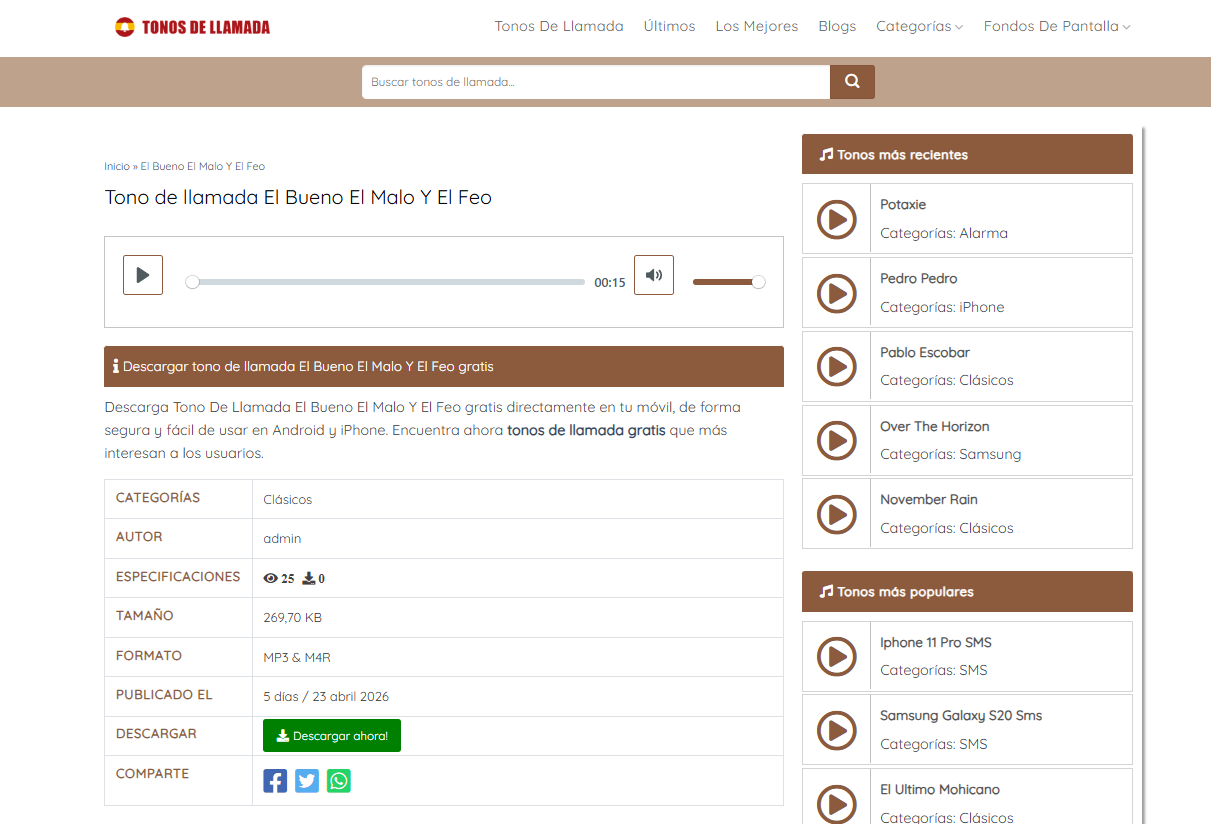The image size is (1211, 824).
Task: Open the Pablo Escobar ringtone title
Action: coord(925,352)
